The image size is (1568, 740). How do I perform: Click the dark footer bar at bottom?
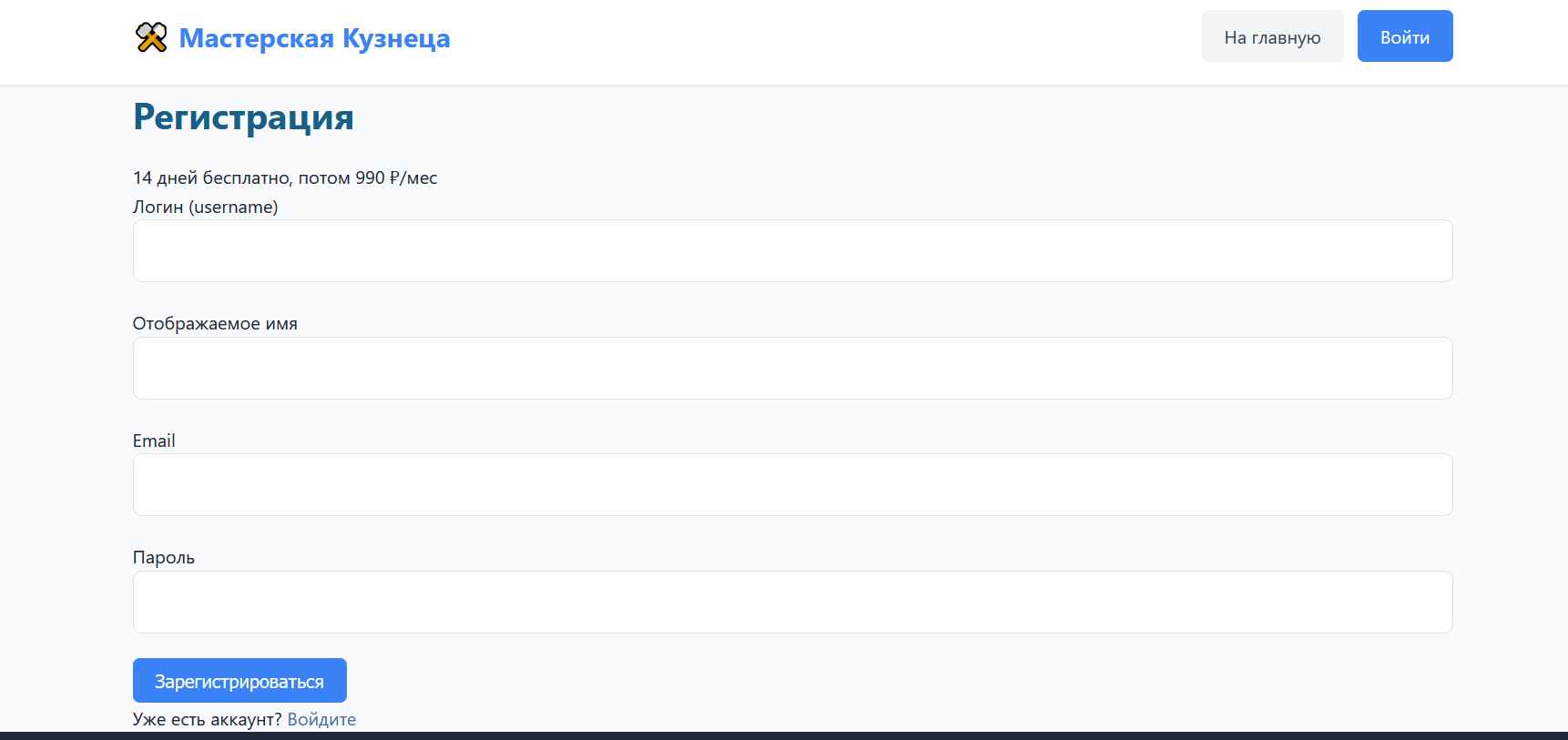click(784, 735)
